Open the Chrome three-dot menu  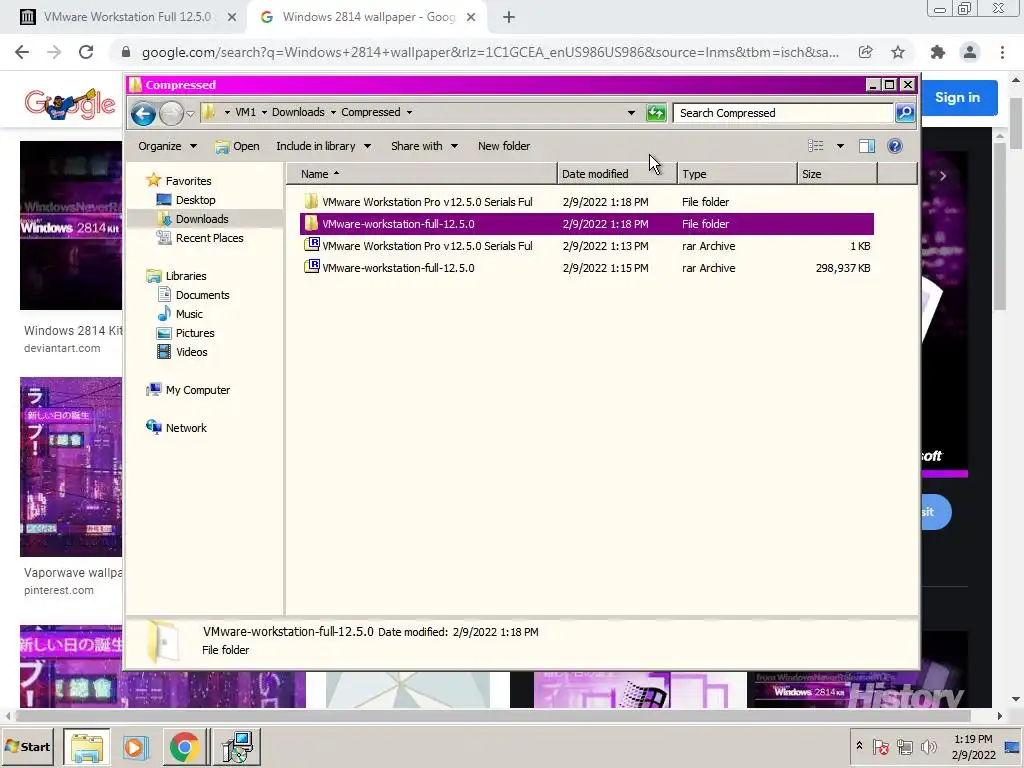coord(1002,52)
